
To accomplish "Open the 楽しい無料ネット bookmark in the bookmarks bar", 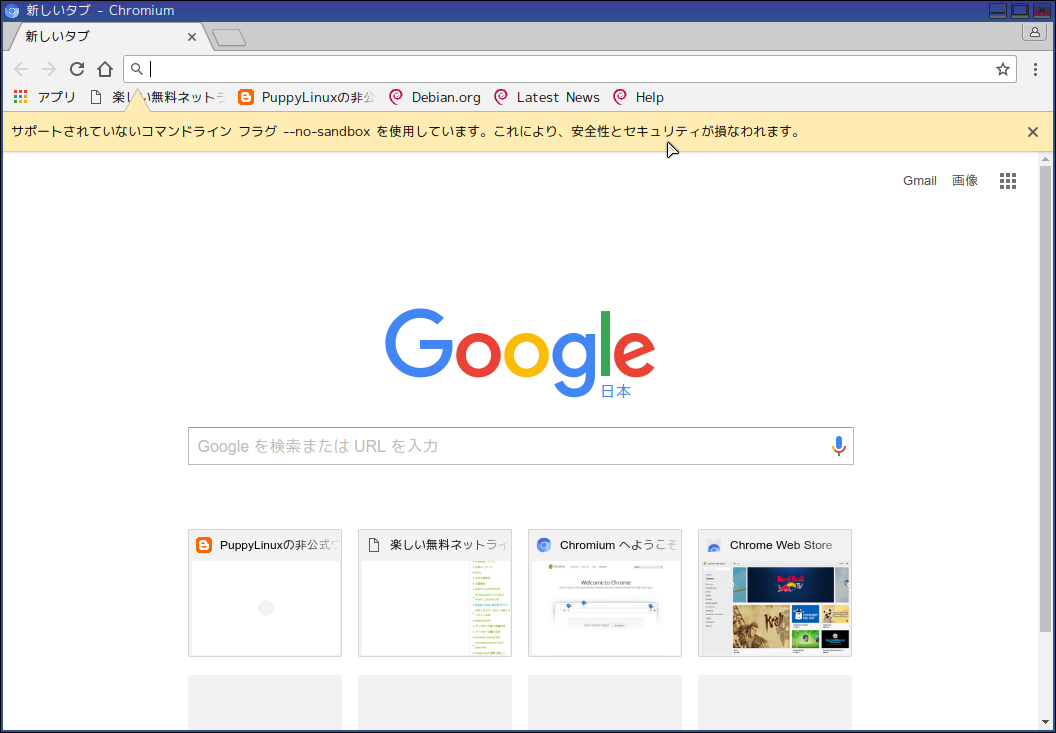I will [158, 97].
